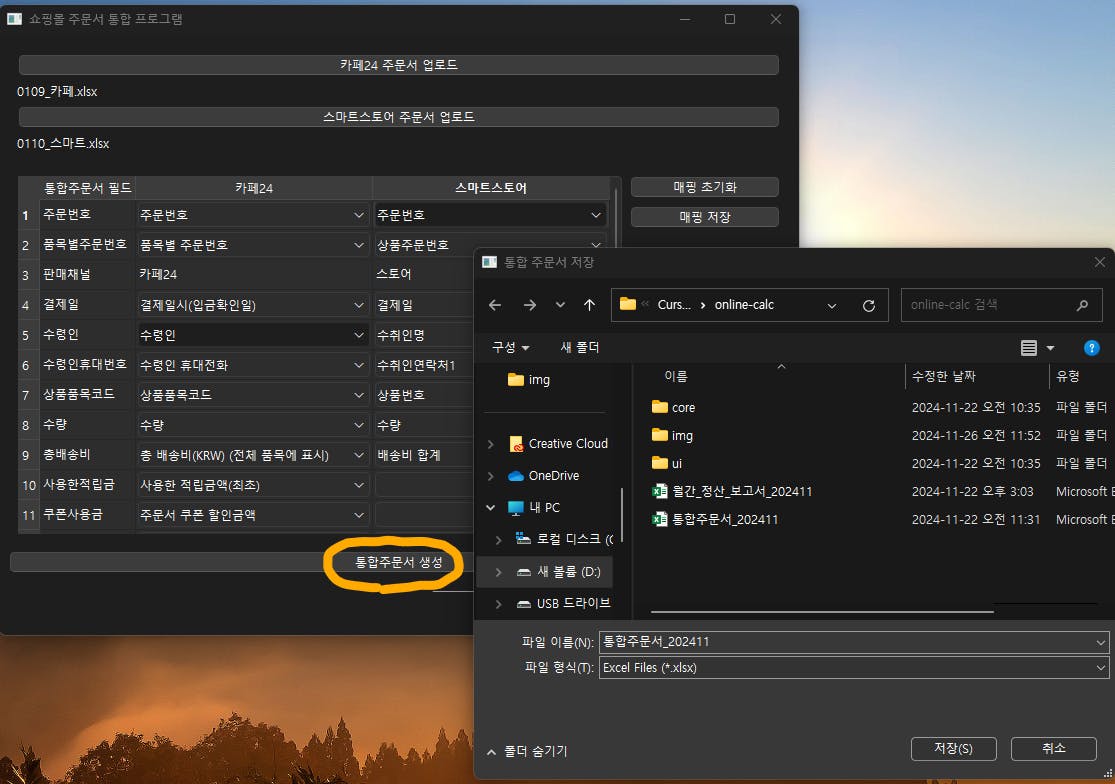The width and height of the screenshot is (1115, 784).
Task: Click 취소 button in save dialog
Action: pyautogui.click(x=1053, y=748)
